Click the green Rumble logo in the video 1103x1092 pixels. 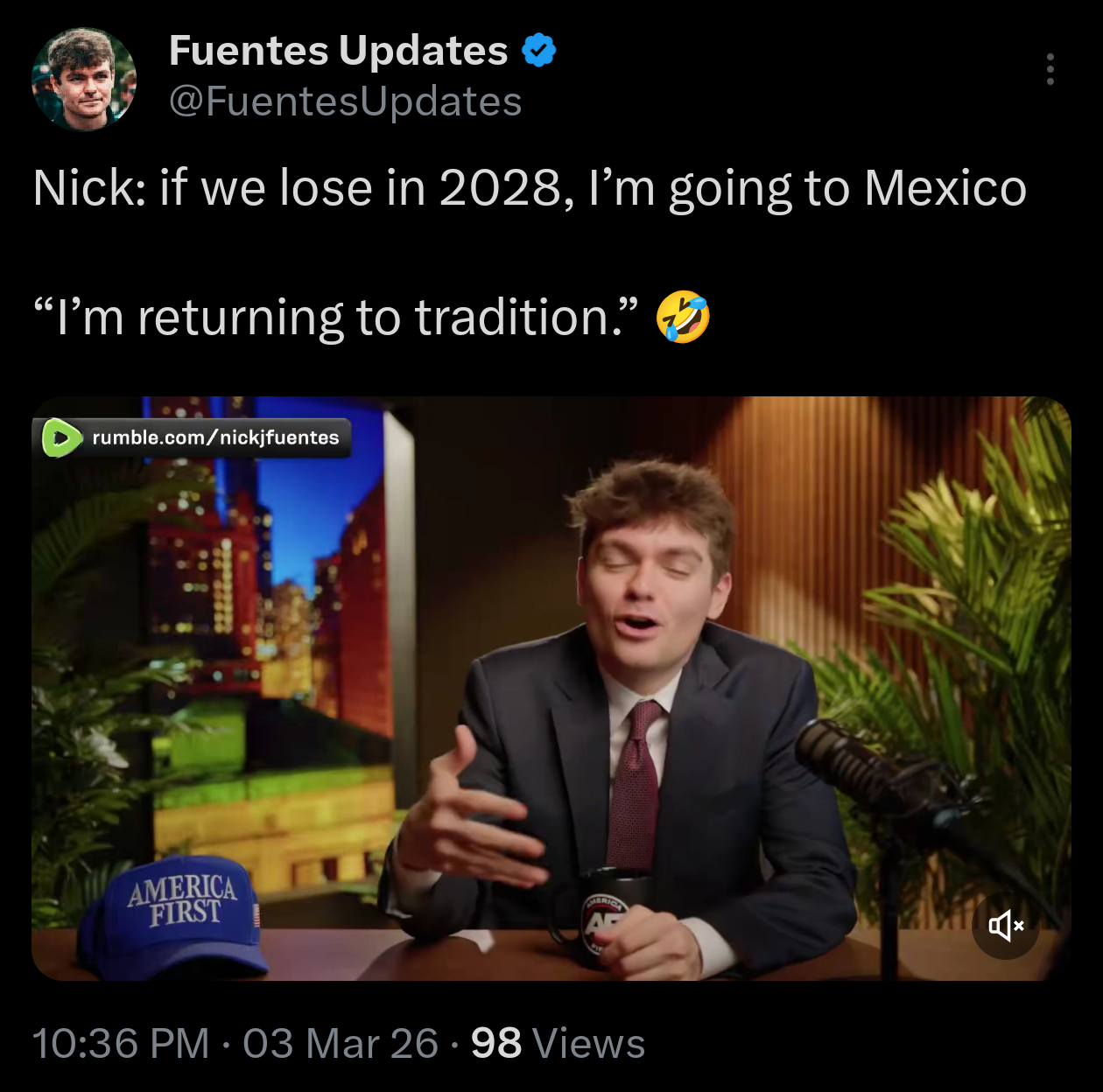pos(60,437)
